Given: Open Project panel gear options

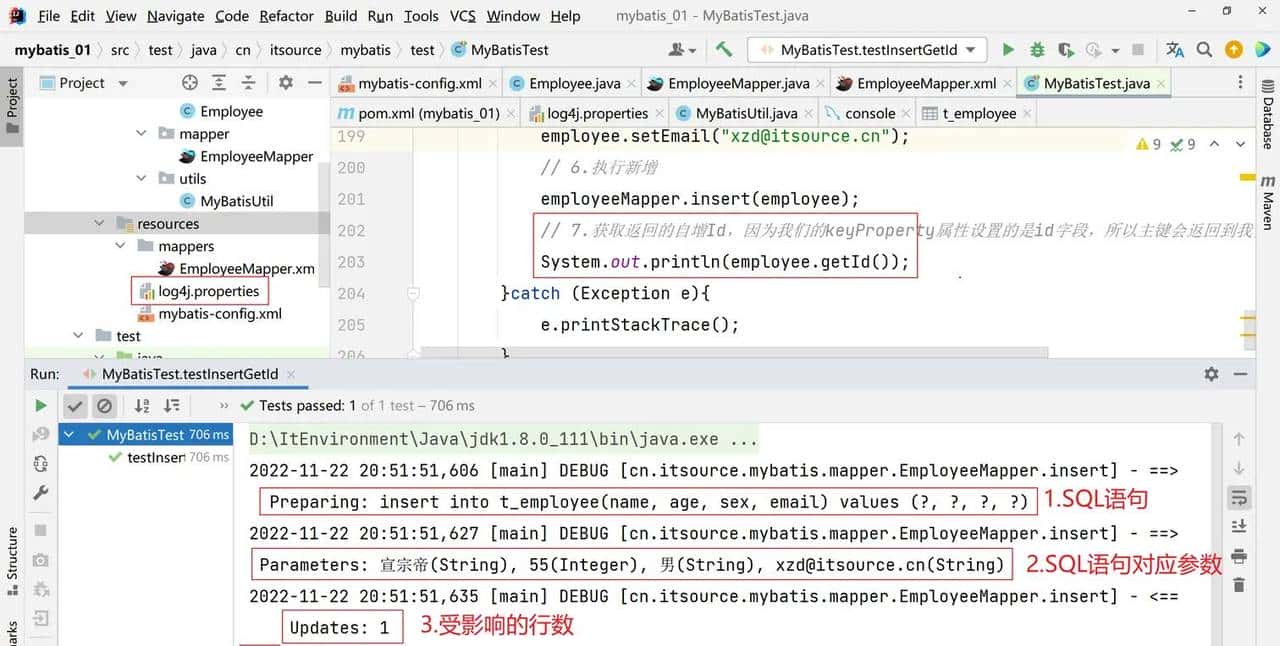Looking at the screenshot, I should (285, 83).
